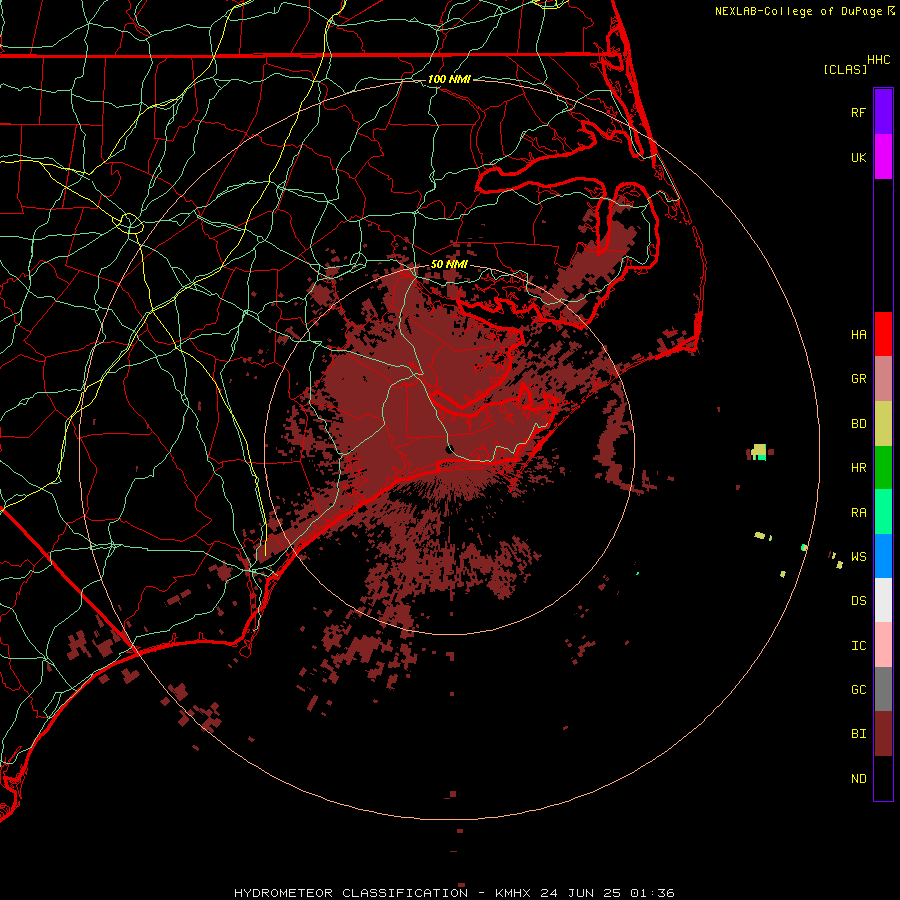
Task: Click the 'DS' legend label
Action: 858,600
